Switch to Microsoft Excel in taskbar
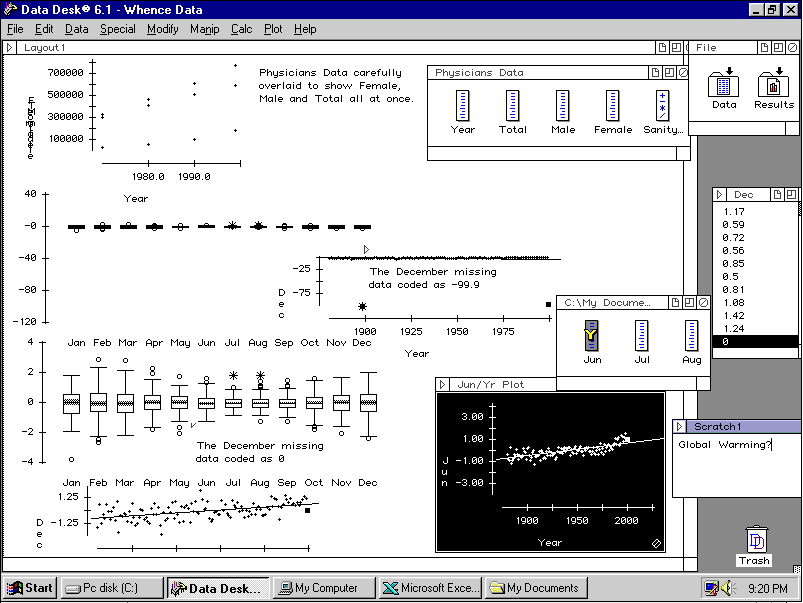Screen dimensions: 803x603 pos(432,588)
